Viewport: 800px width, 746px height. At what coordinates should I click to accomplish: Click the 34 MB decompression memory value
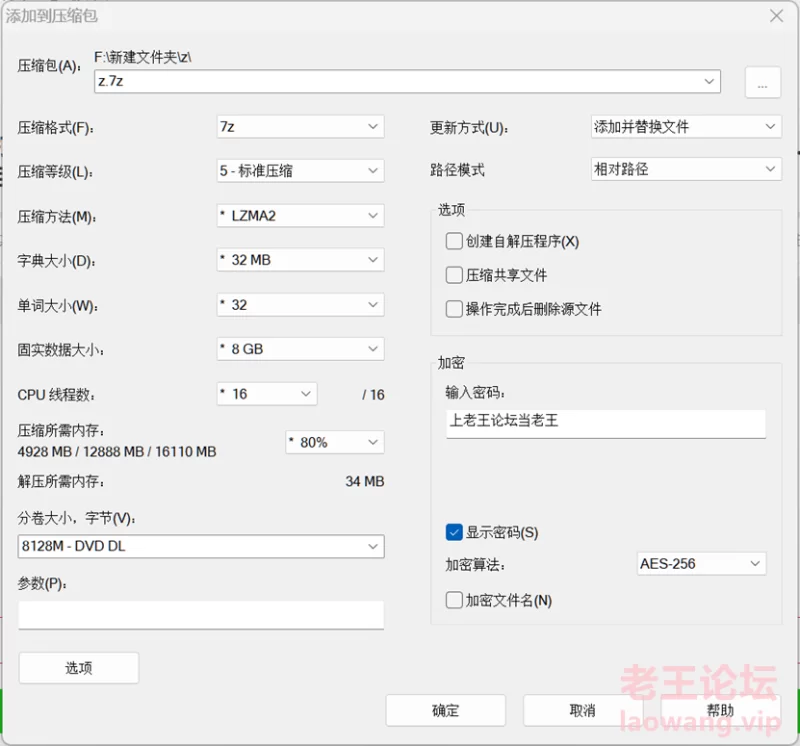365,481
